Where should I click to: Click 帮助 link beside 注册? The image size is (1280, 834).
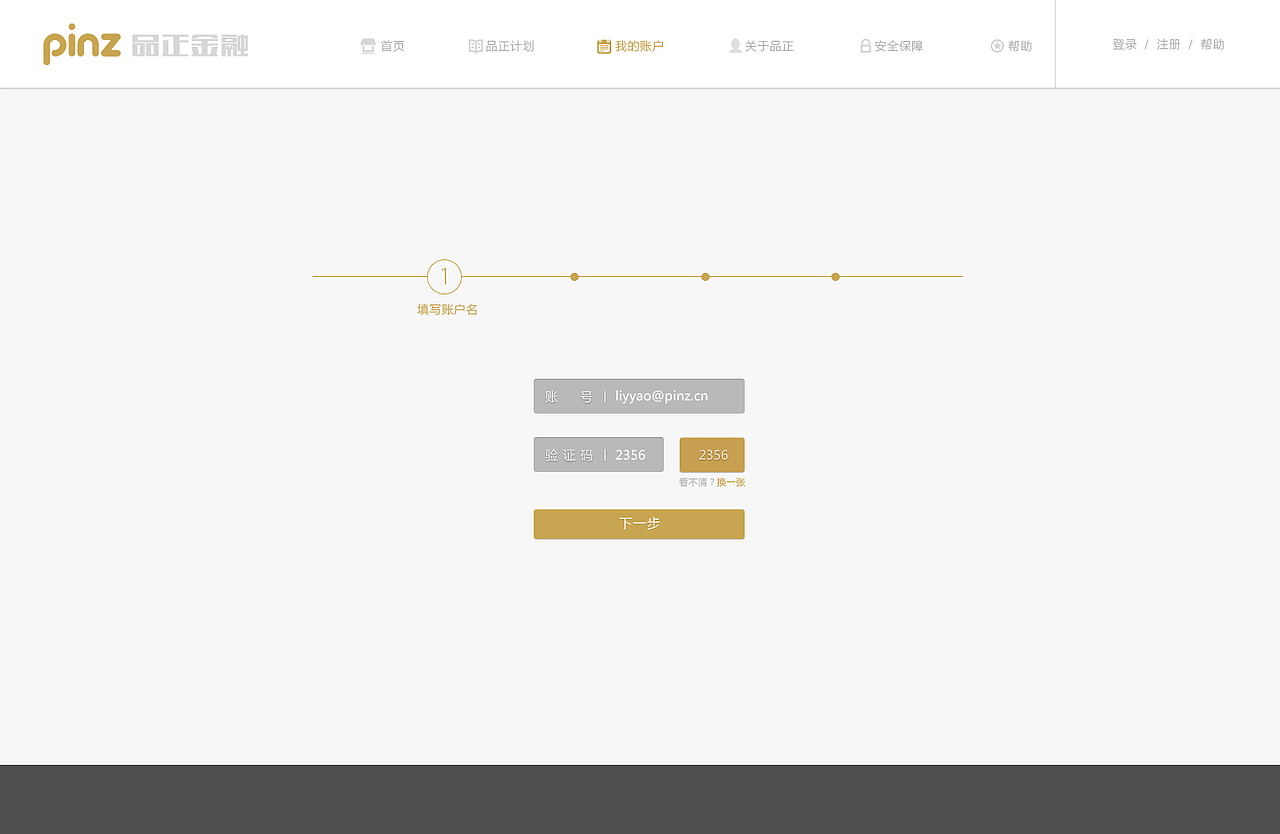coord(1212,45)
